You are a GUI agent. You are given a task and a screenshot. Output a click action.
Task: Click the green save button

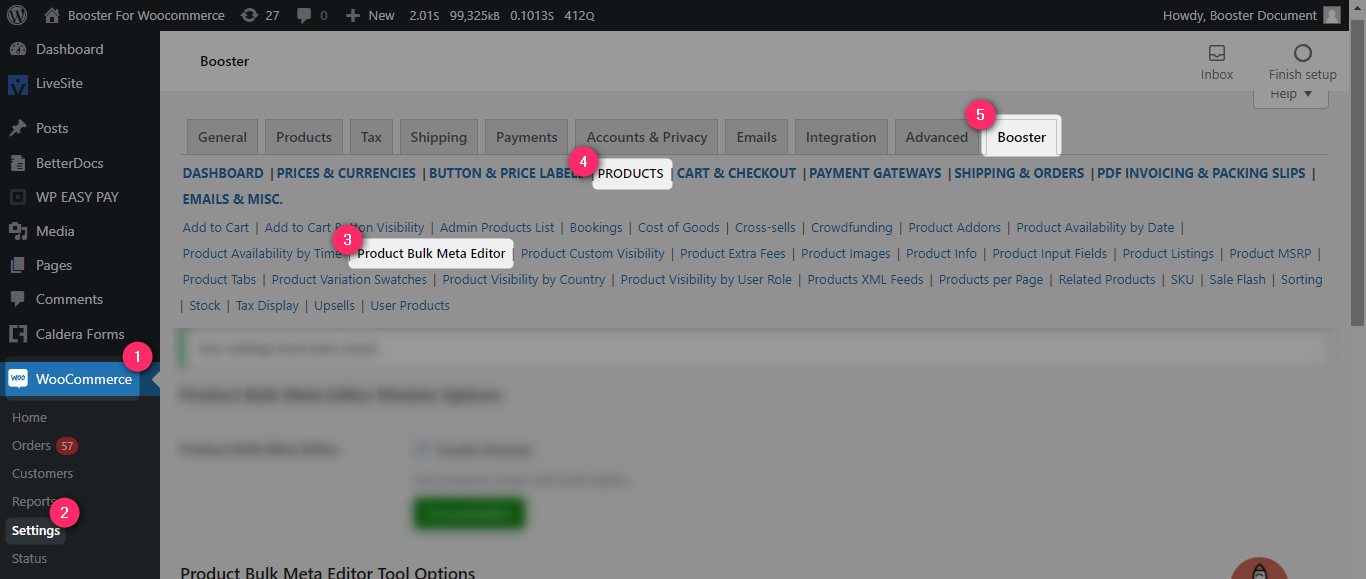click(469, 513)
